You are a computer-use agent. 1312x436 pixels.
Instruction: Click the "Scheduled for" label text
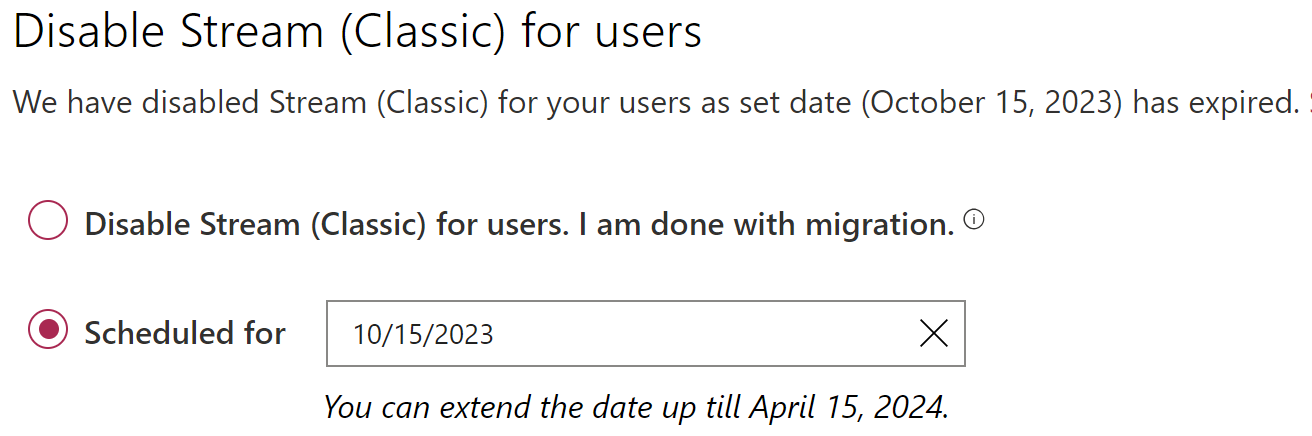pos(185,332)
